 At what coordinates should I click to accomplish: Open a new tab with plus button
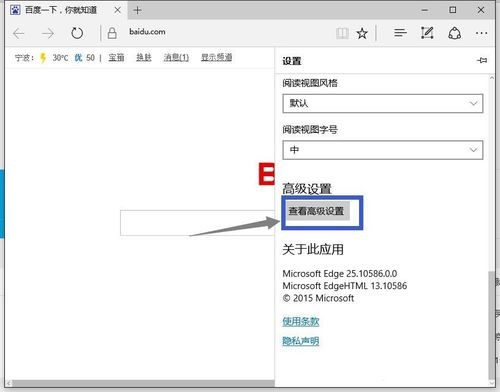137,10
